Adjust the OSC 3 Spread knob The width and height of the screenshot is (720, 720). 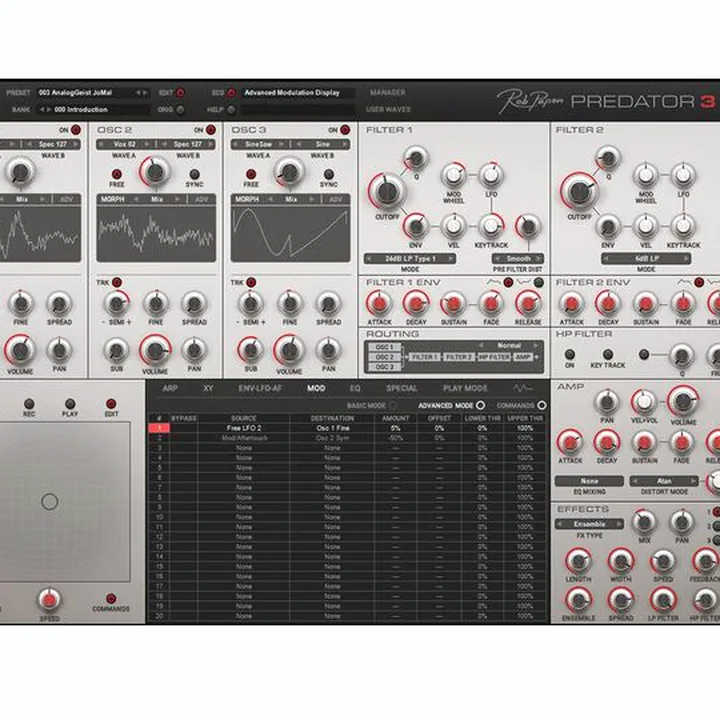tap(328, 304)
